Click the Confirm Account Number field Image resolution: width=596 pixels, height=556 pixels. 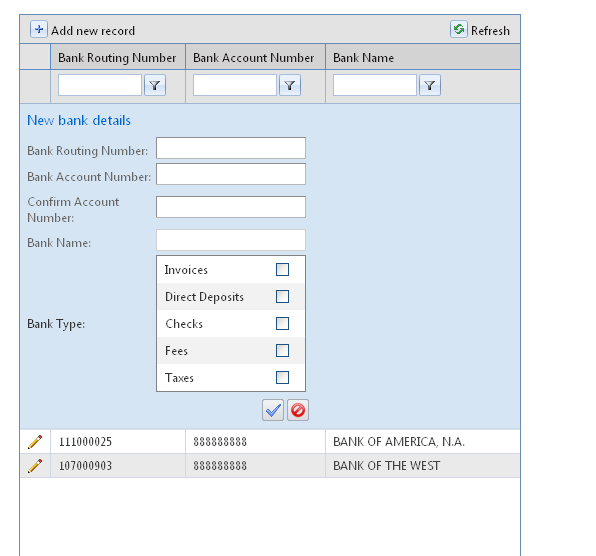[x=231, y=207]
